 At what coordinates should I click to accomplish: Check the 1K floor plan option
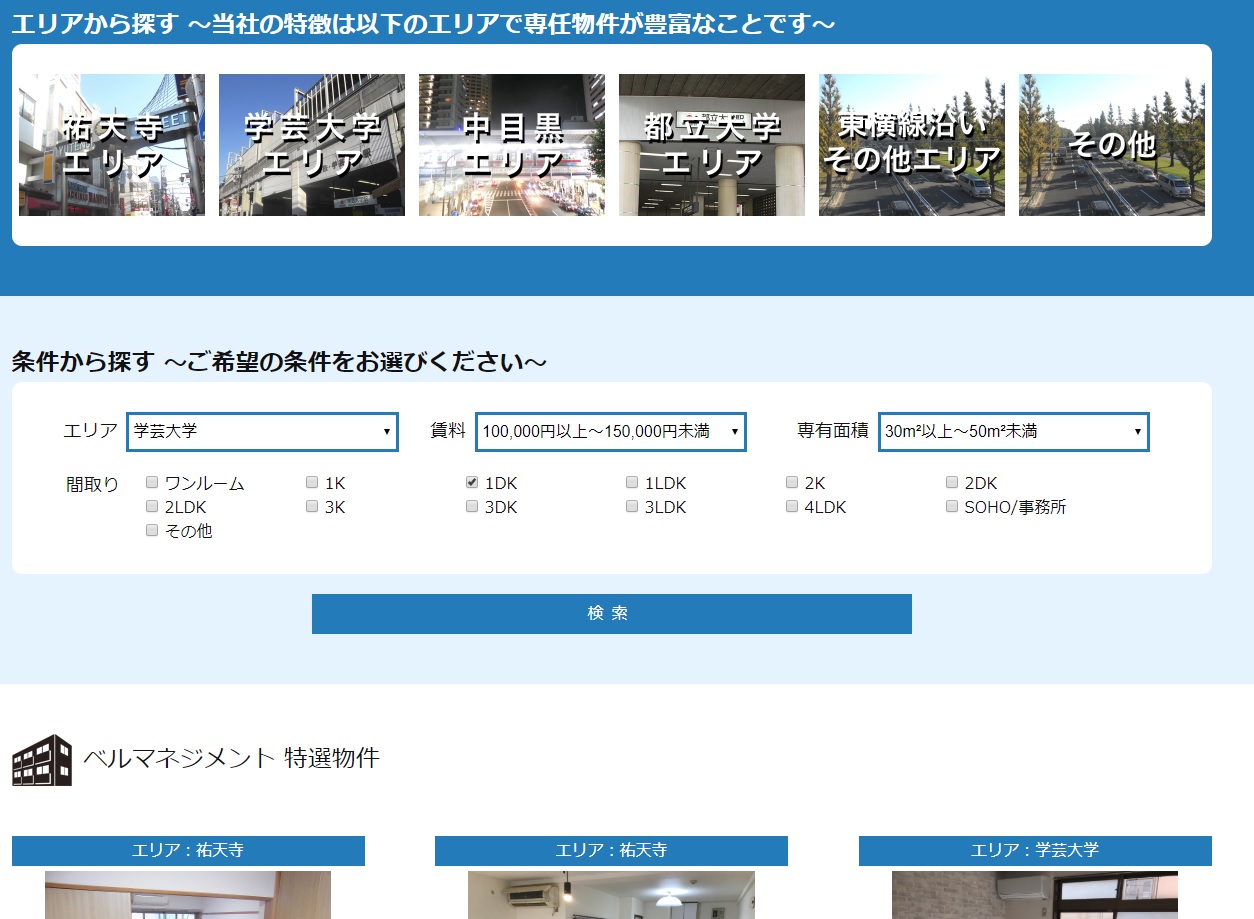[311, 482]
